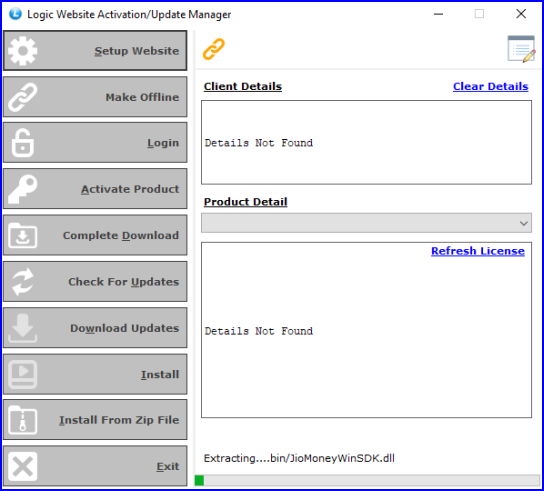
Task: Open the notepad with pencil icon
Action: pyautogui.click(x=521, y=49)
